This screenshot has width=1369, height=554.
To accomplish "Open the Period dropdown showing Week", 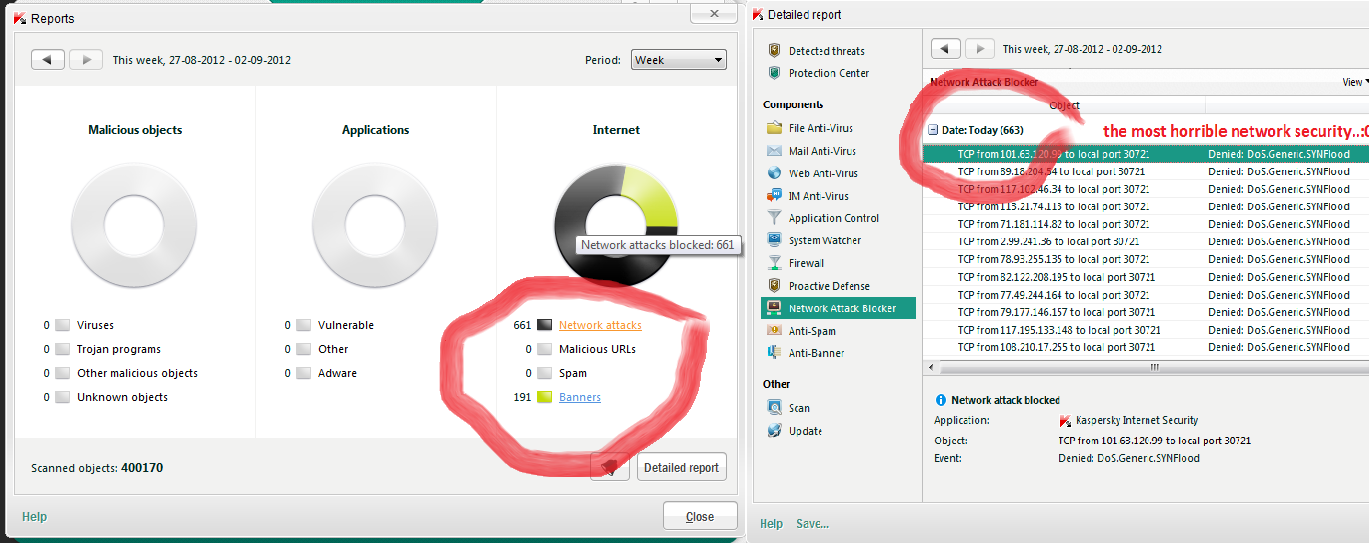I will coord(679,60).
